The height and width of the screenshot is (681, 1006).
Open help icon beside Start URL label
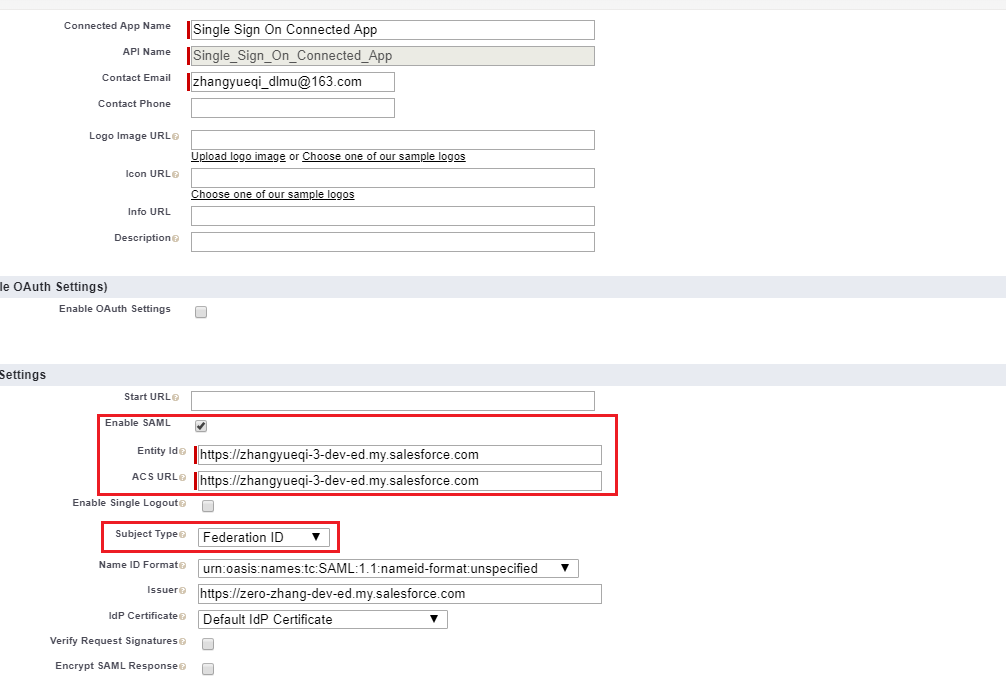click(176, 398)
